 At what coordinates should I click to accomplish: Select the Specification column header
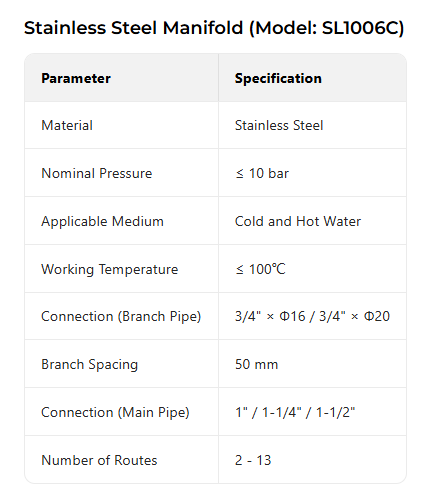(x=278, y=78)
